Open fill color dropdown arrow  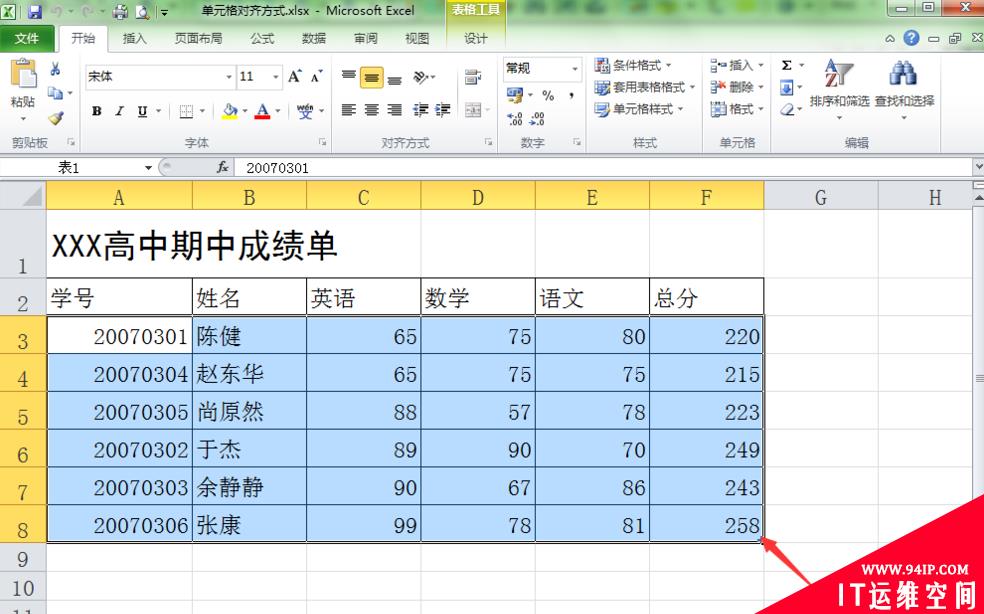tap(245, 111)
